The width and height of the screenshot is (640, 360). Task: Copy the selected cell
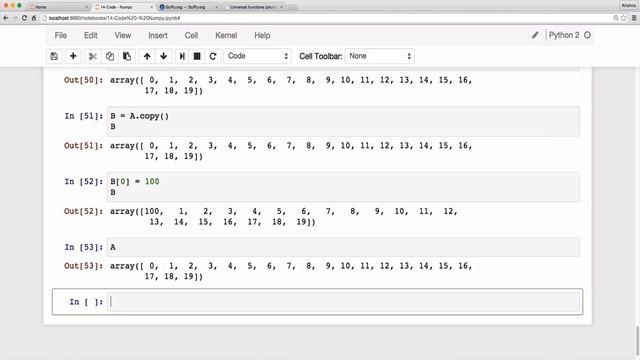[110, 56]
